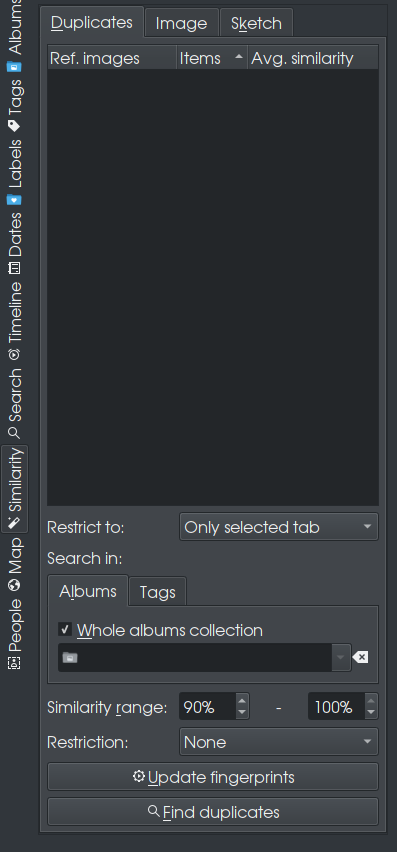Open the album selection combo box

pyautogui.click(x=204, y=657)
